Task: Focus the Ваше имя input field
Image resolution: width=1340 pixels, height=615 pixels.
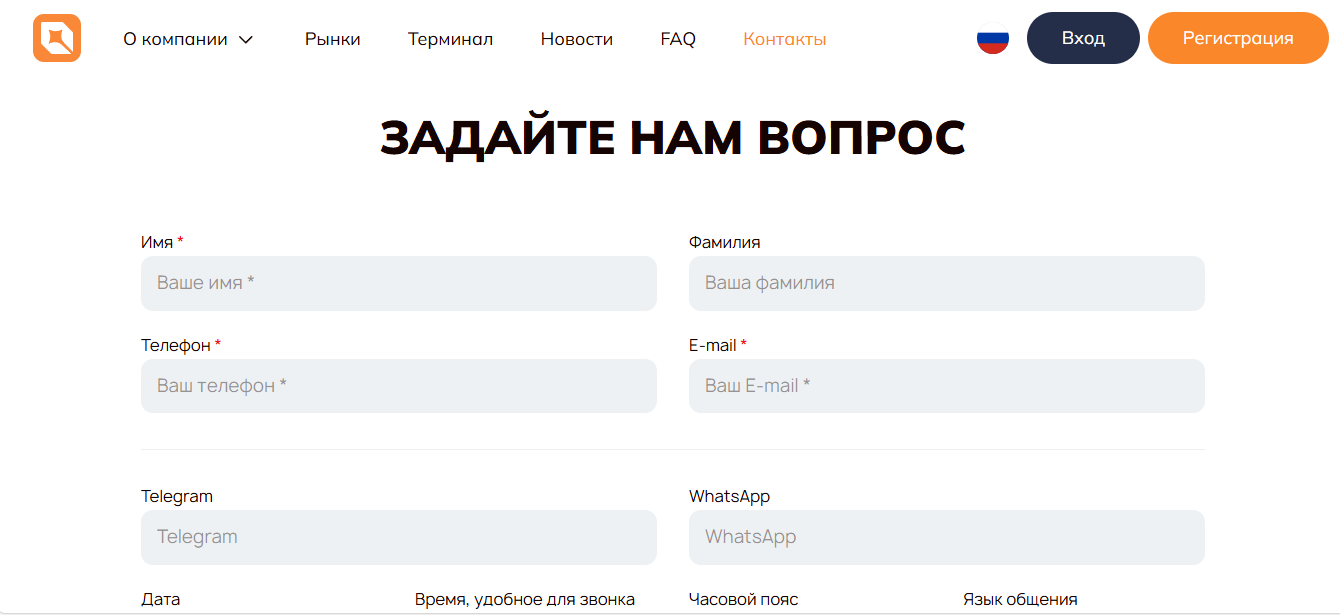Action: [x=399, y=283]
